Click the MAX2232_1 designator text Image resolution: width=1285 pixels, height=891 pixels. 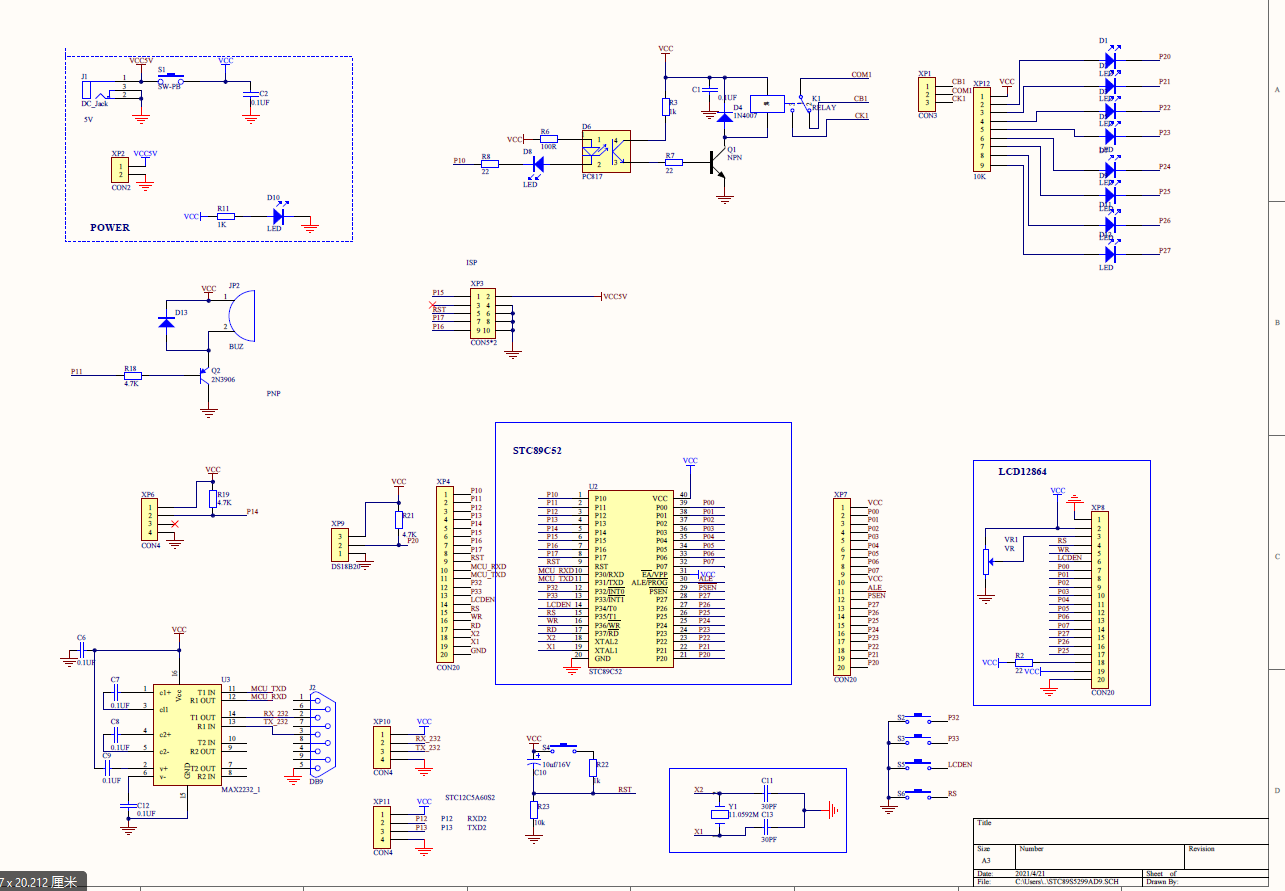pos(241,789)
